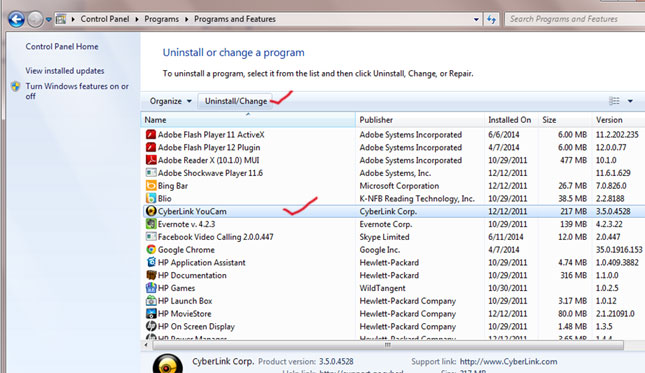Sort by the Size column header
Screen dimensions: 645x373
coord(565,120)
